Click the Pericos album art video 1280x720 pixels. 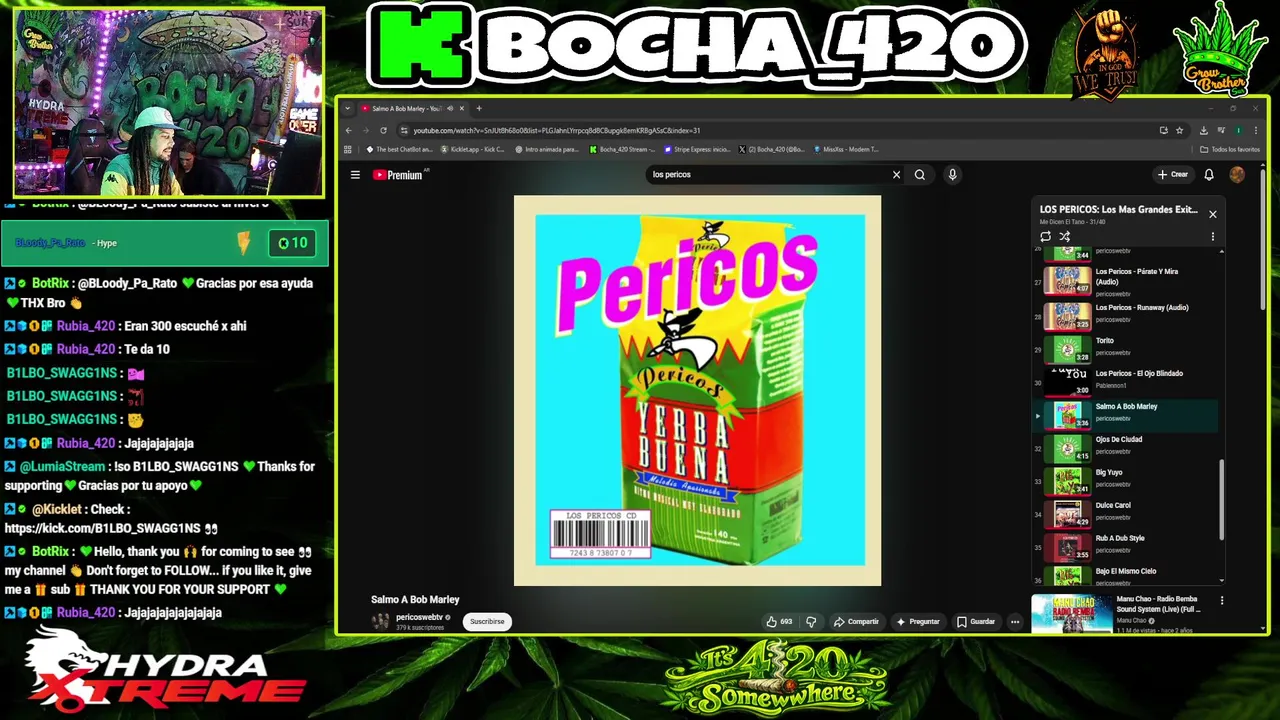(697, 390)
